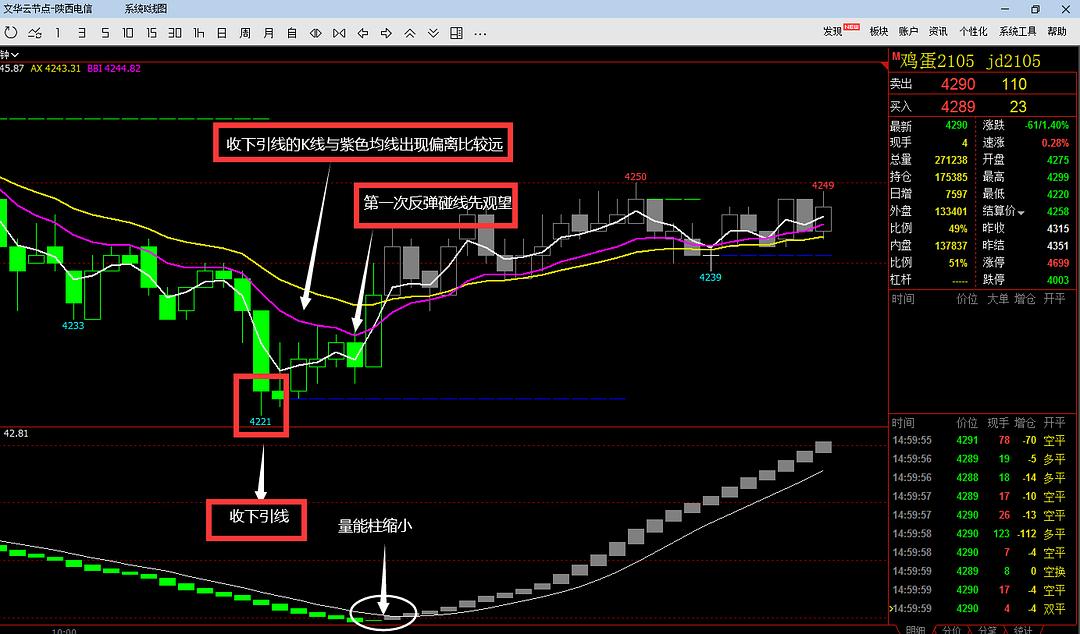Open the 账户 menu
The height and width of the screenshot is (634, 1080).
point(908,32)
